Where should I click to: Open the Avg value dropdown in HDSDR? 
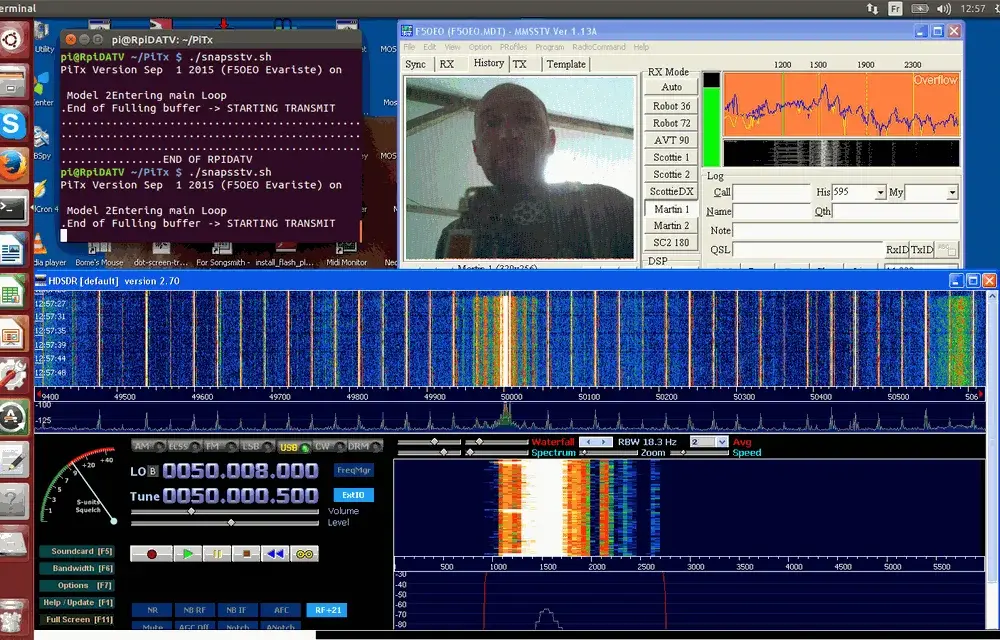click(x=722, y=442)
